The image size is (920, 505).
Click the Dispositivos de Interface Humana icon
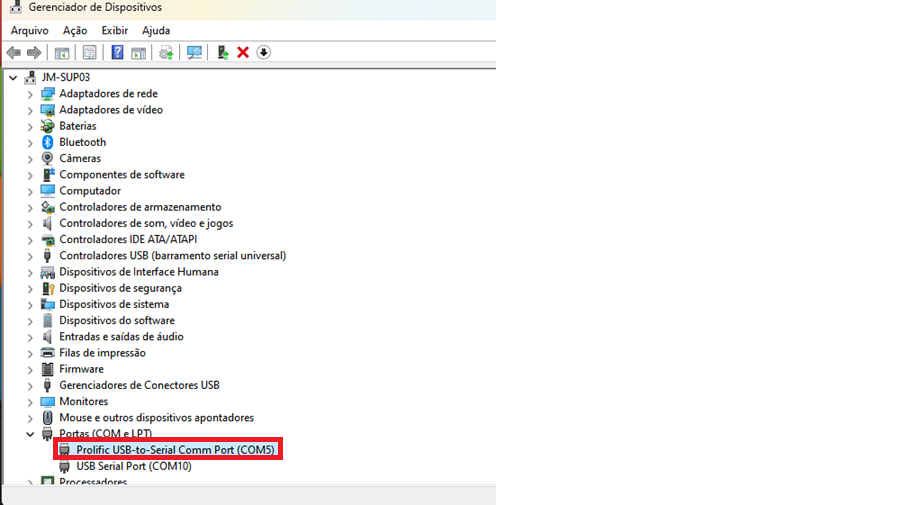click(x=48, y=272)
